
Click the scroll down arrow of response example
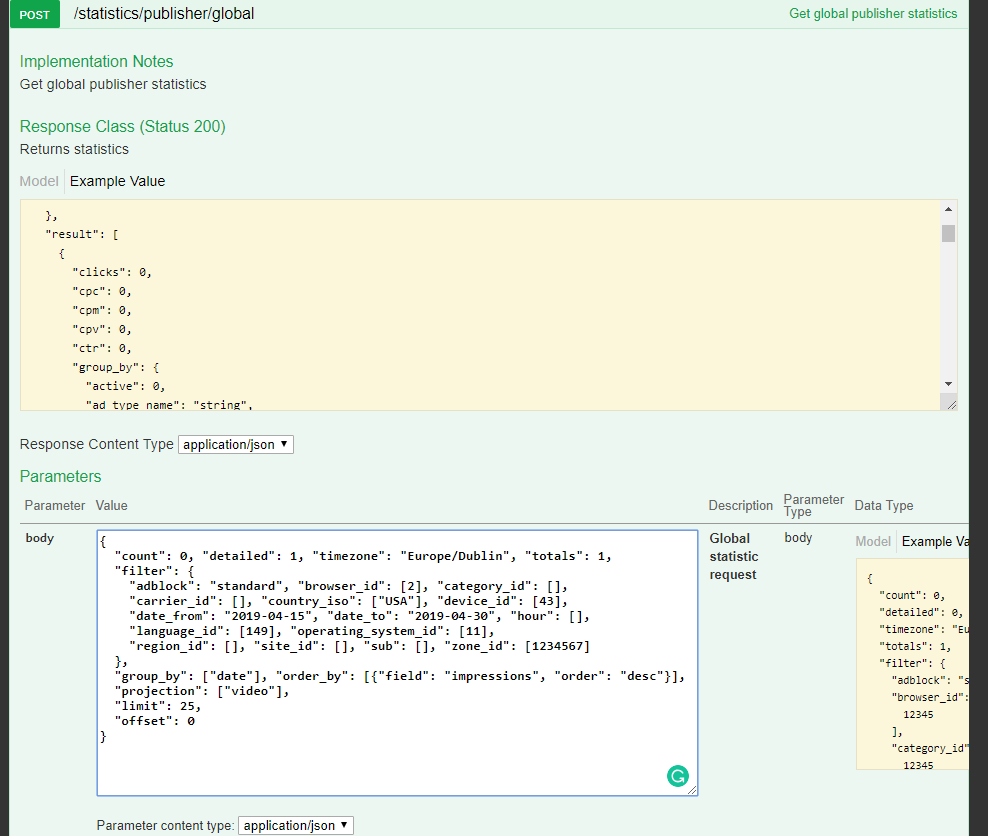(948, 384)
